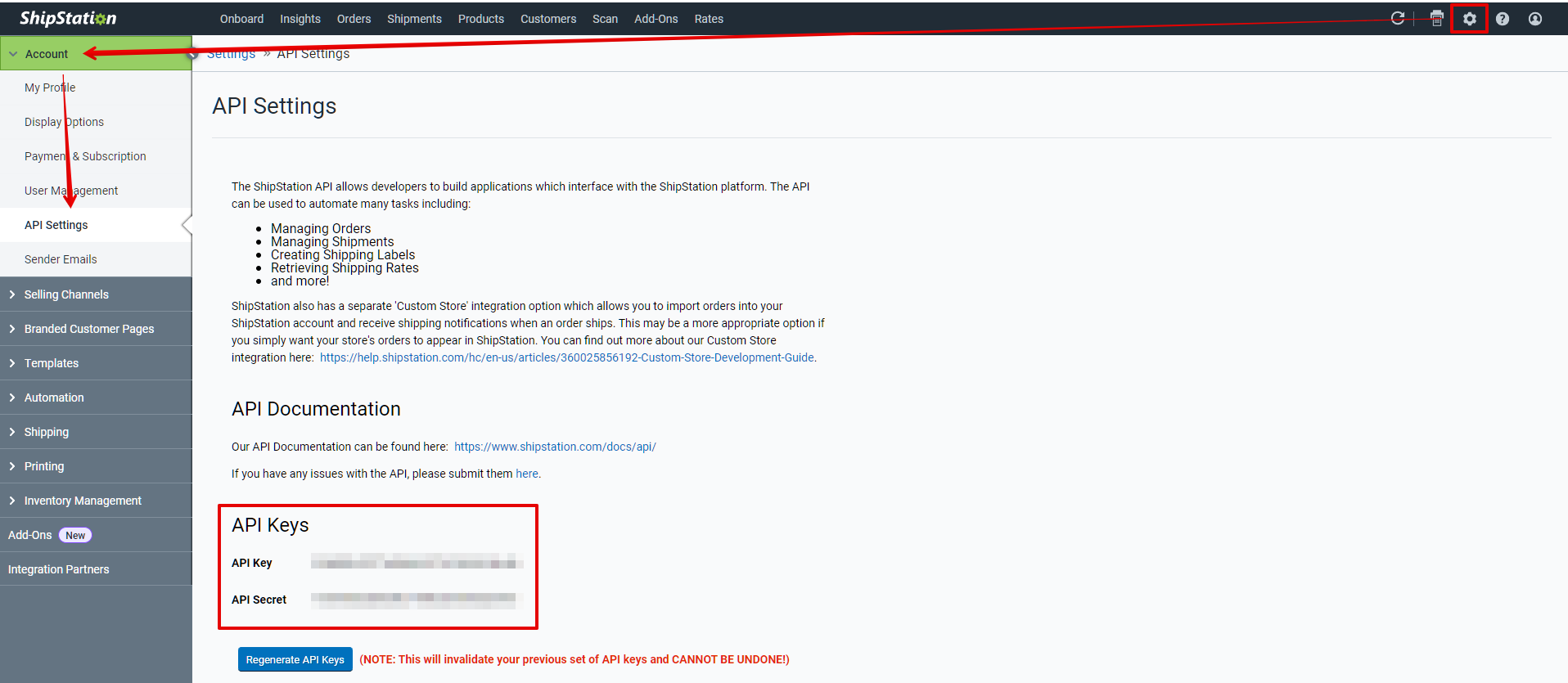
Task: Click the refresh icon in top bar
Action: coord(1398,18)
